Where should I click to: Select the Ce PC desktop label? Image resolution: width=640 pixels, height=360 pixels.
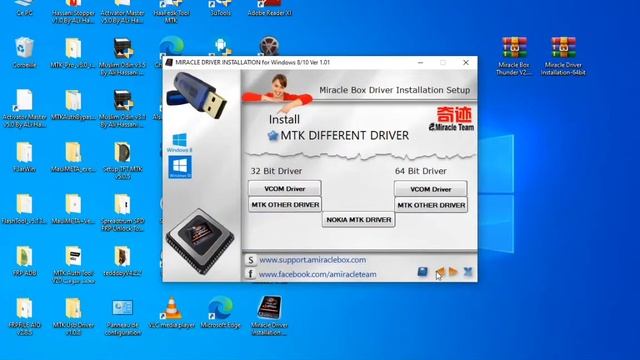24,13
